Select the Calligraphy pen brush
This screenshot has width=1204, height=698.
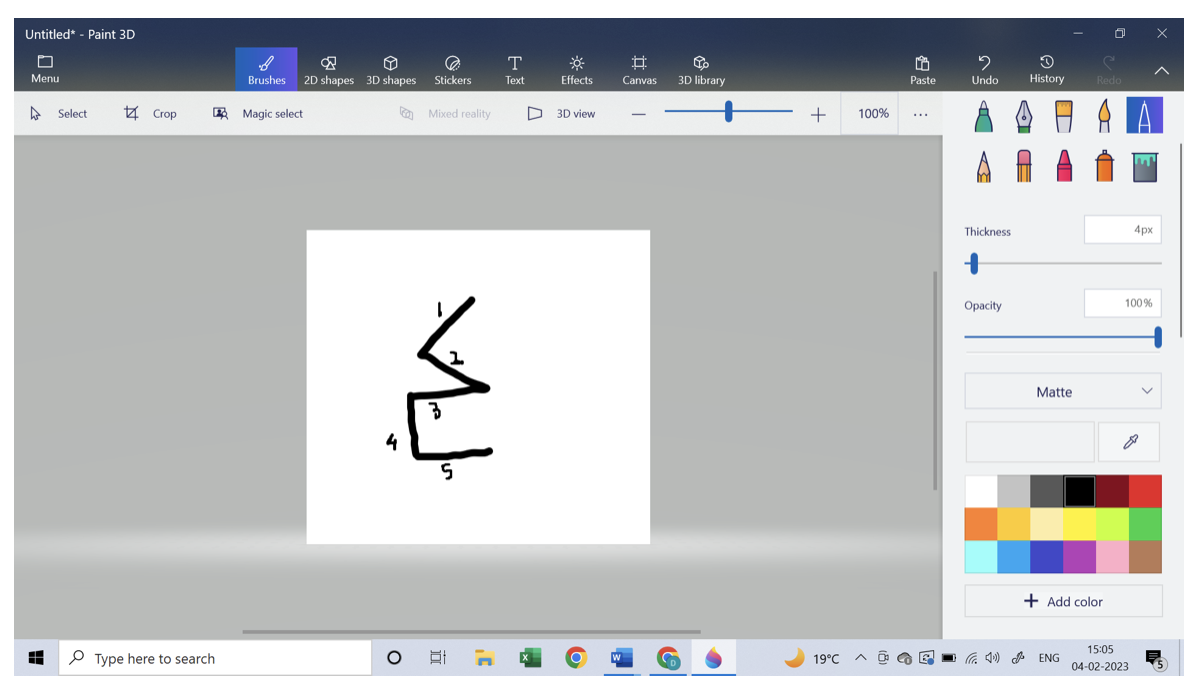tap(1024, 116)
